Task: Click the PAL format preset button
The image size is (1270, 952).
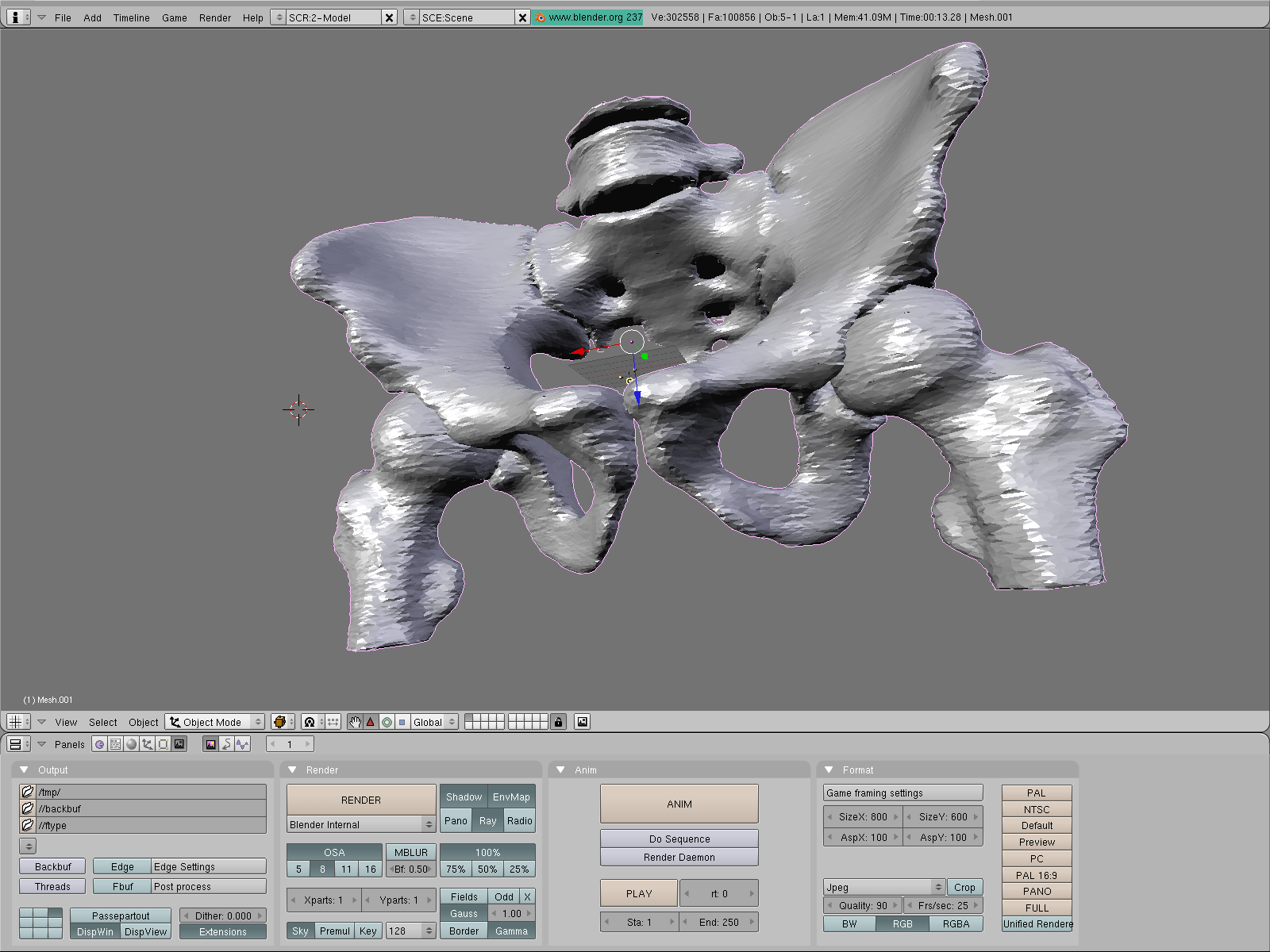Action: point(1036,793)
